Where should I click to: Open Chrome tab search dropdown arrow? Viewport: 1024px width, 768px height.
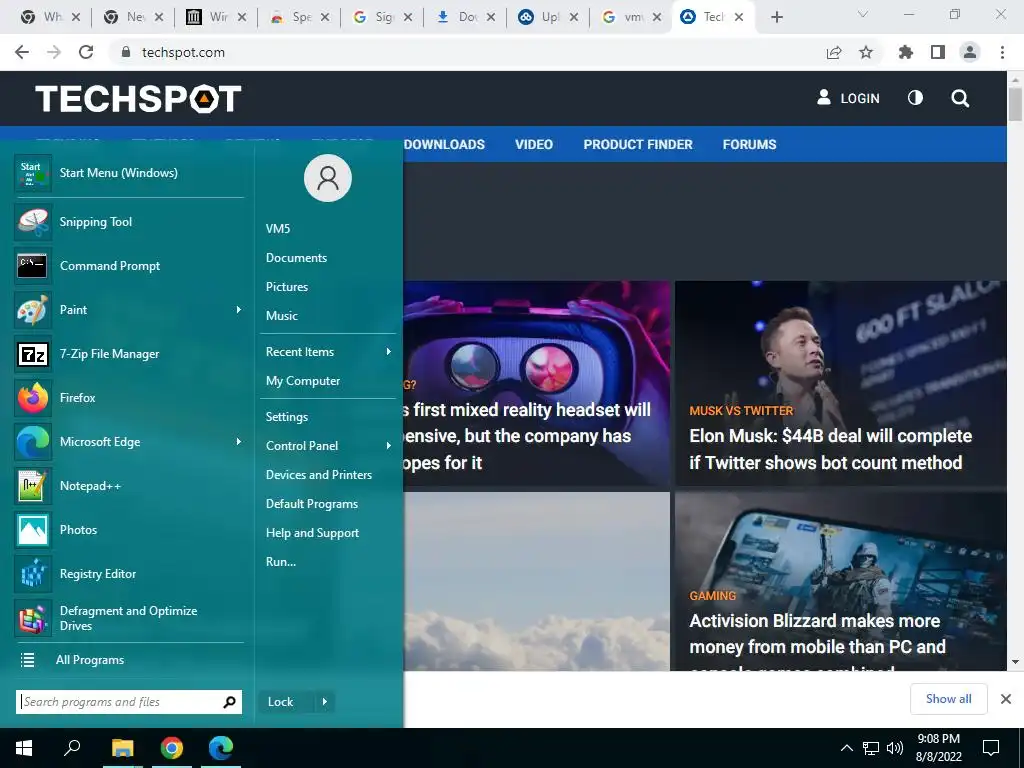pyautogui.click(x=863, y=15)
